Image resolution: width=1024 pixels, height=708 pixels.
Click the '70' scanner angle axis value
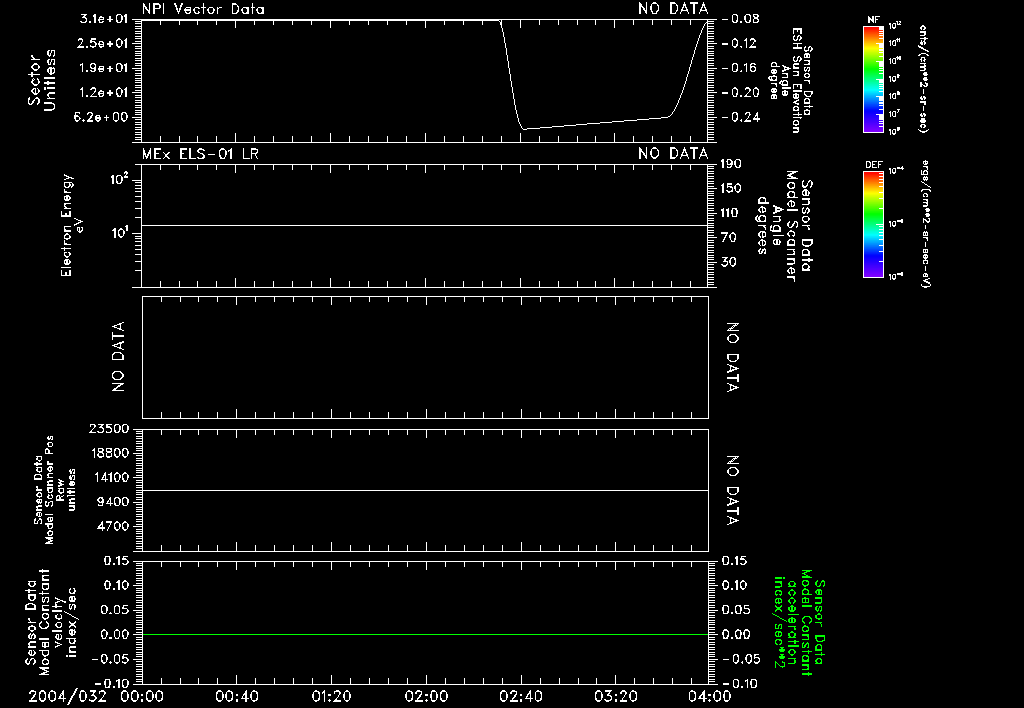(728, 238)
